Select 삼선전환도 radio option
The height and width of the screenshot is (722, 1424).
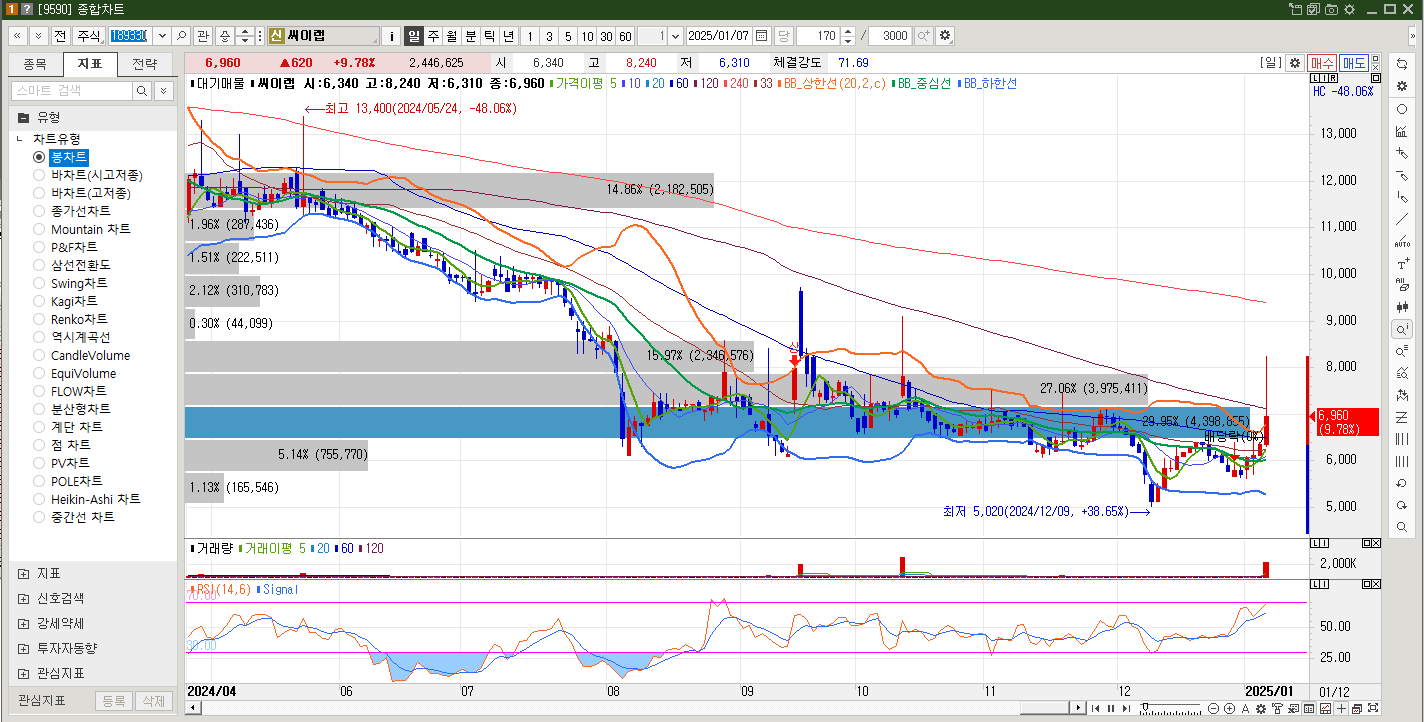(39, 265)
